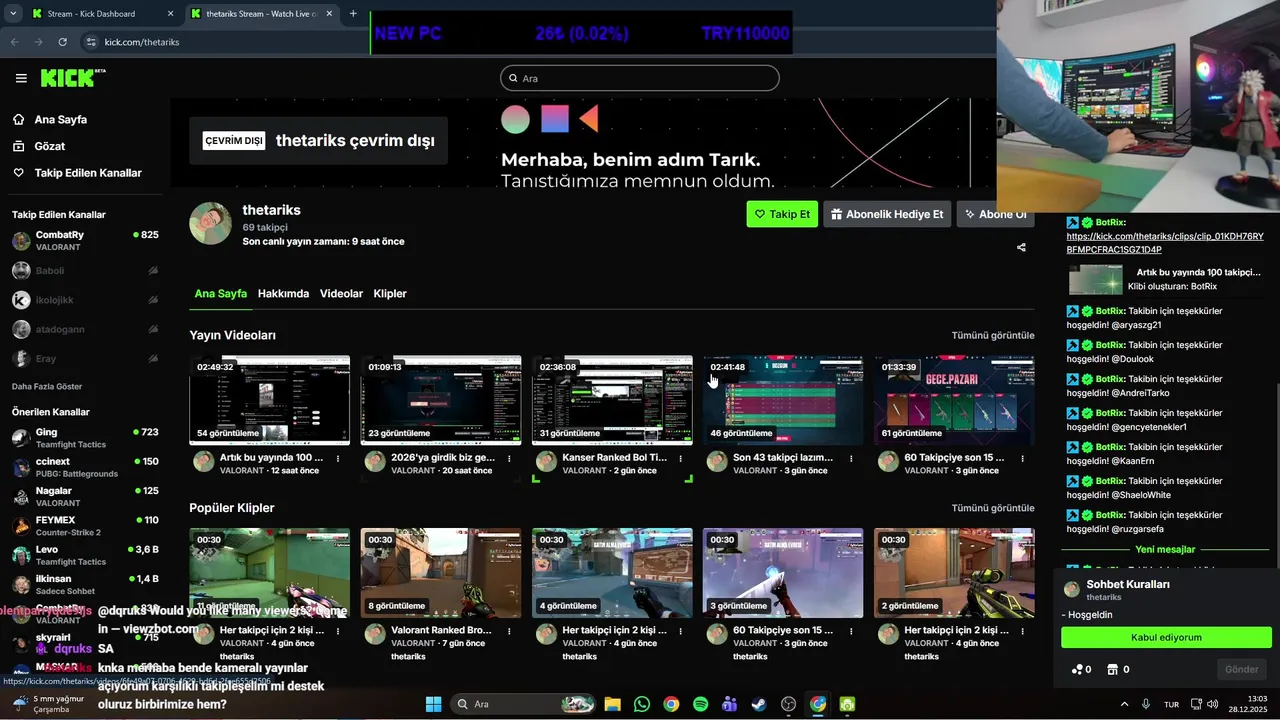
Task: Open the Baboli followed channel
Action: pyautogui.click(x=85, y=270)
